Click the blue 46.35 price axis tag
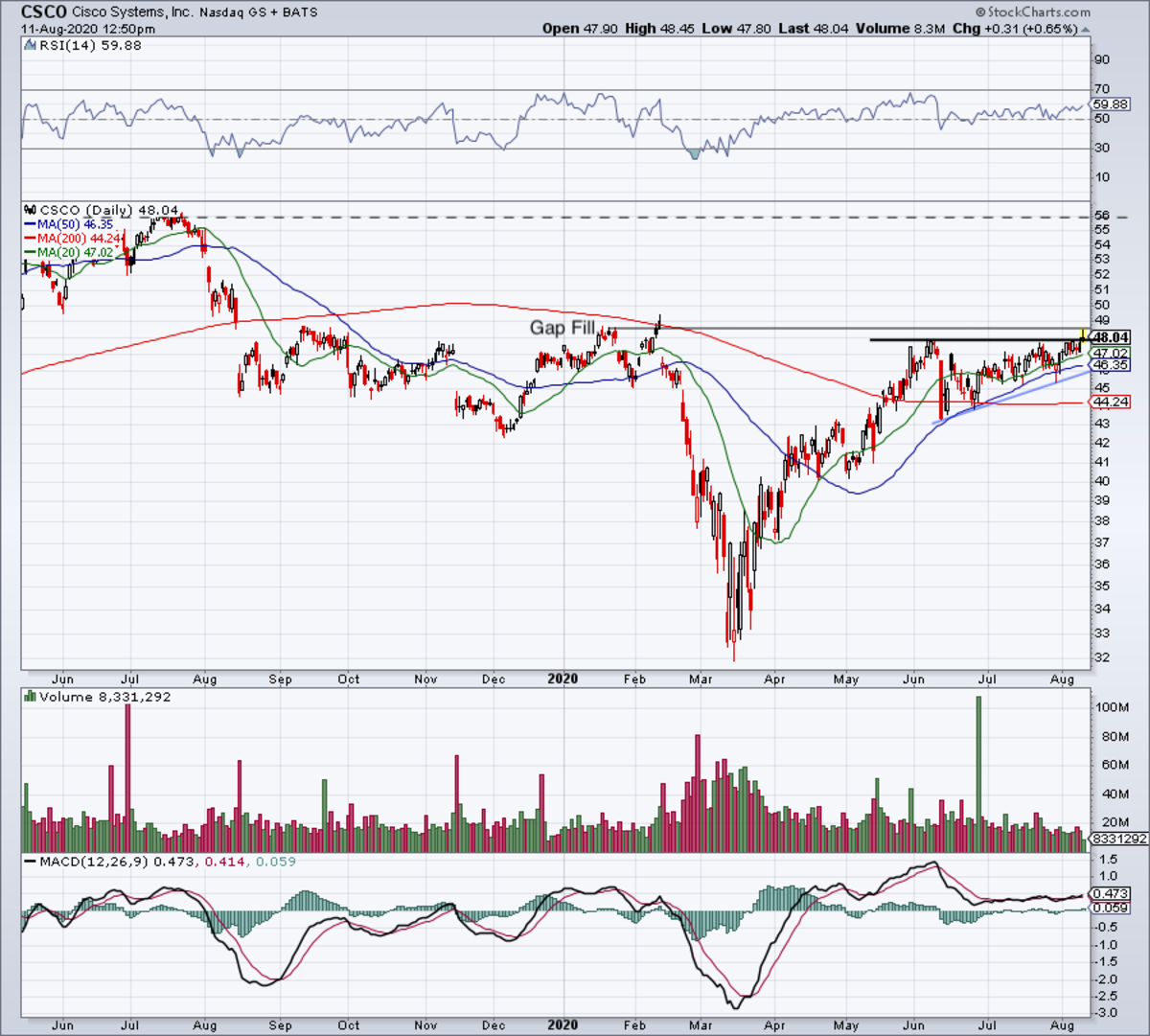The width and height of the screenshot is (1150, 1036). [1111, 365]
